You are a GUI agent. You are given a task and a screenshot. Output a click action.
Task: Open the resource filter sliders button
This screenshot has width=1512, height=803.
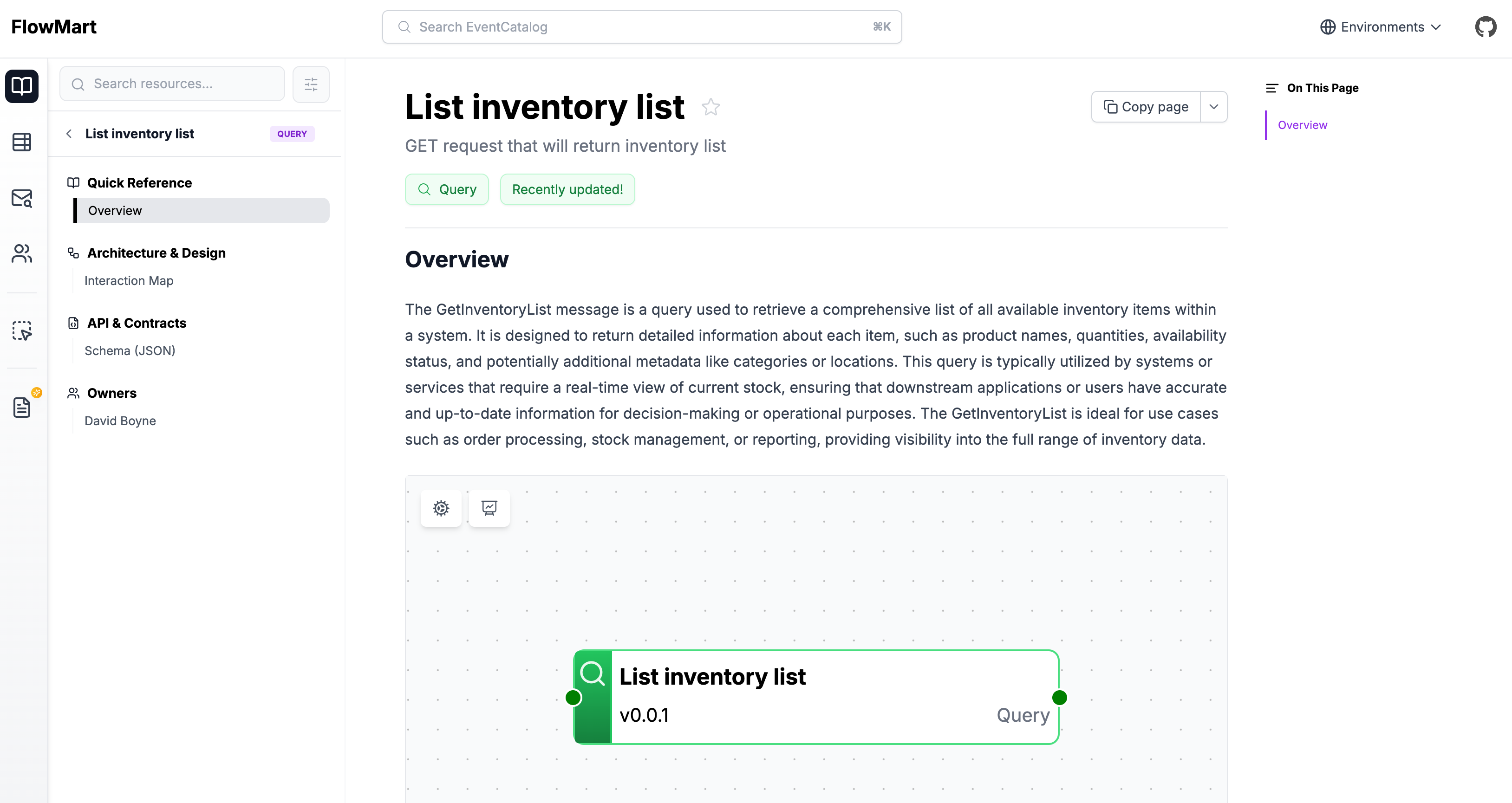311,84
